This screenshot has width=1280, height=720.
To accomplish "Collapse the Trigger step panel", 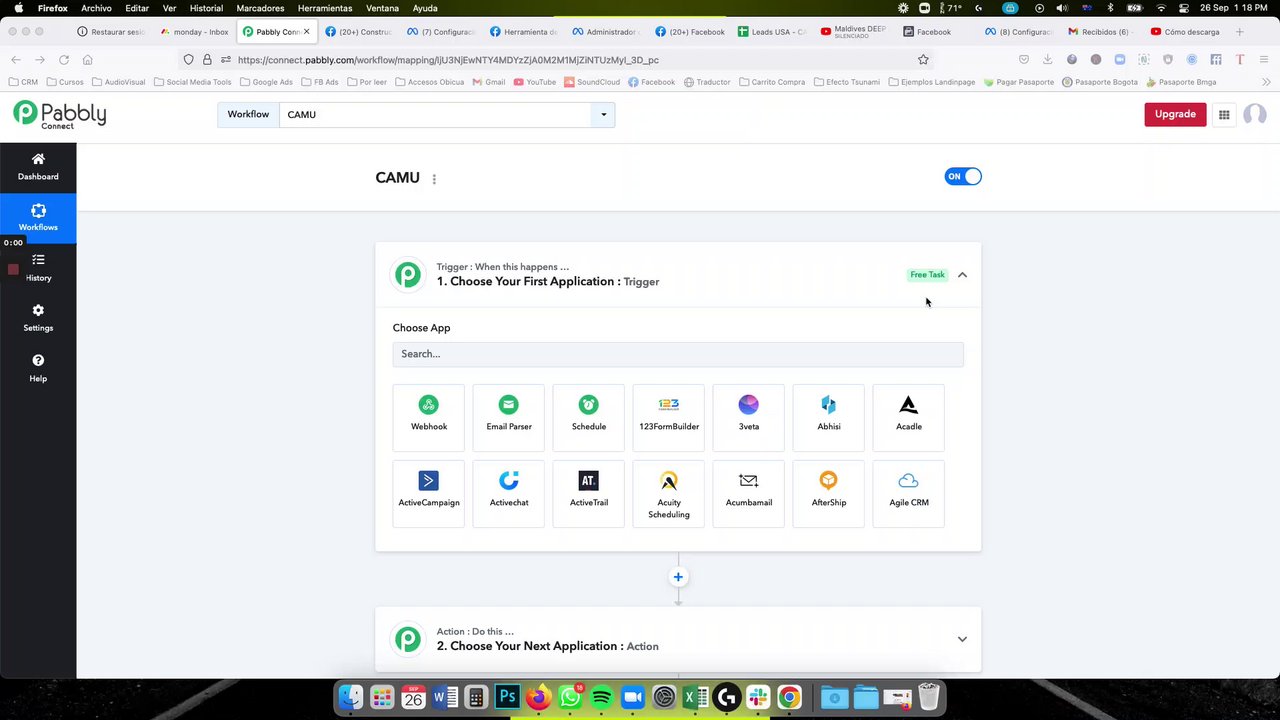I will pyautogui.click(x=962, y=275).
